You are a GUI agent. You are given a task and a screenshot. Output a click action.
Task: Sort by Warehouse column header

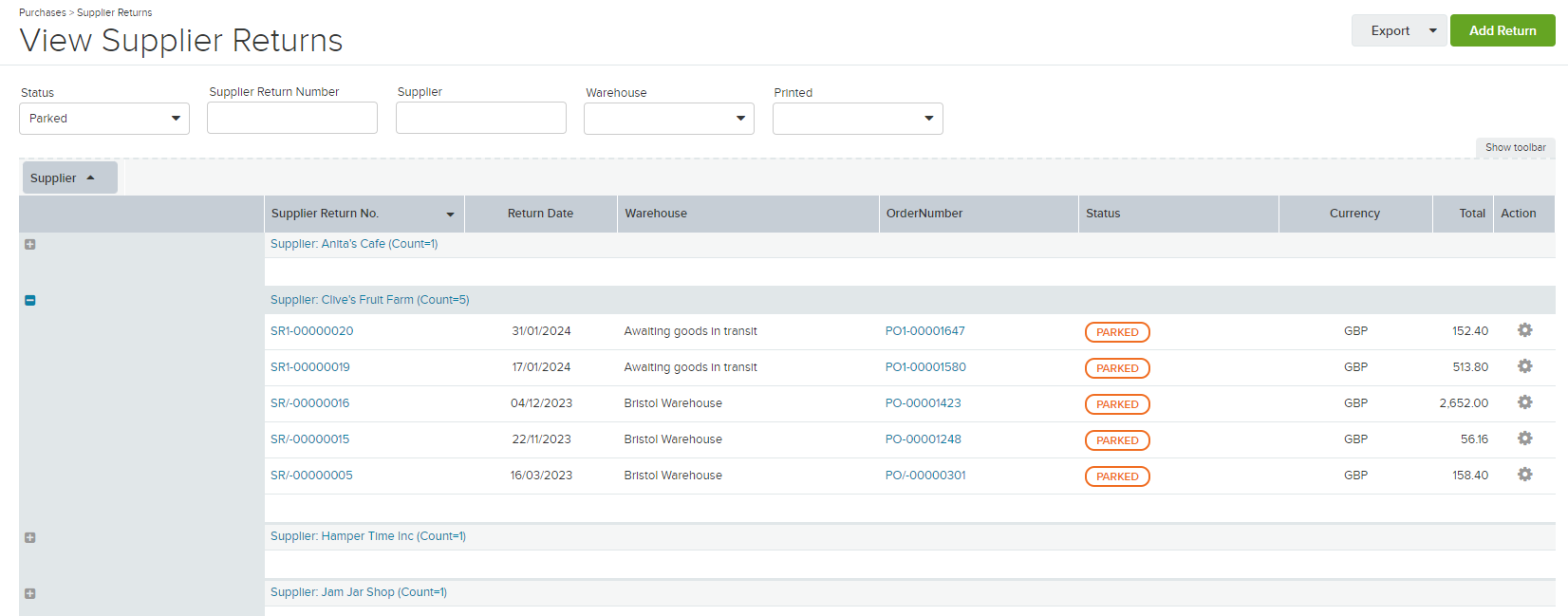(748, 214)
